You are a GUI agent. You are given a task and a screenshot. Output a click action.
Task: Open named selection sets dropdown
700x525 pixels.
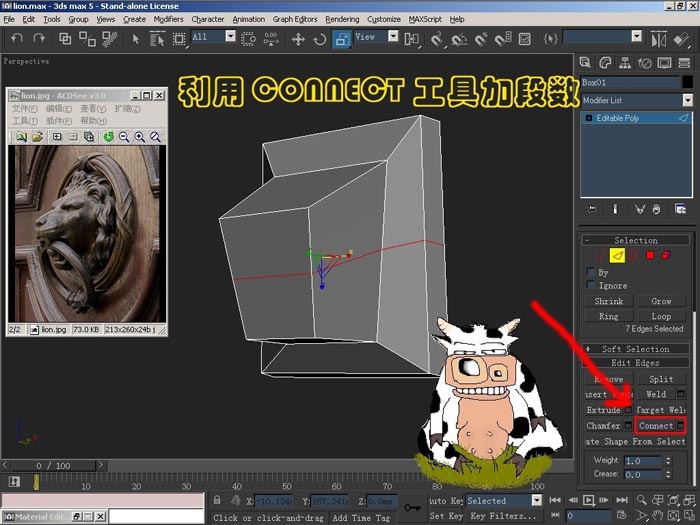637,36
